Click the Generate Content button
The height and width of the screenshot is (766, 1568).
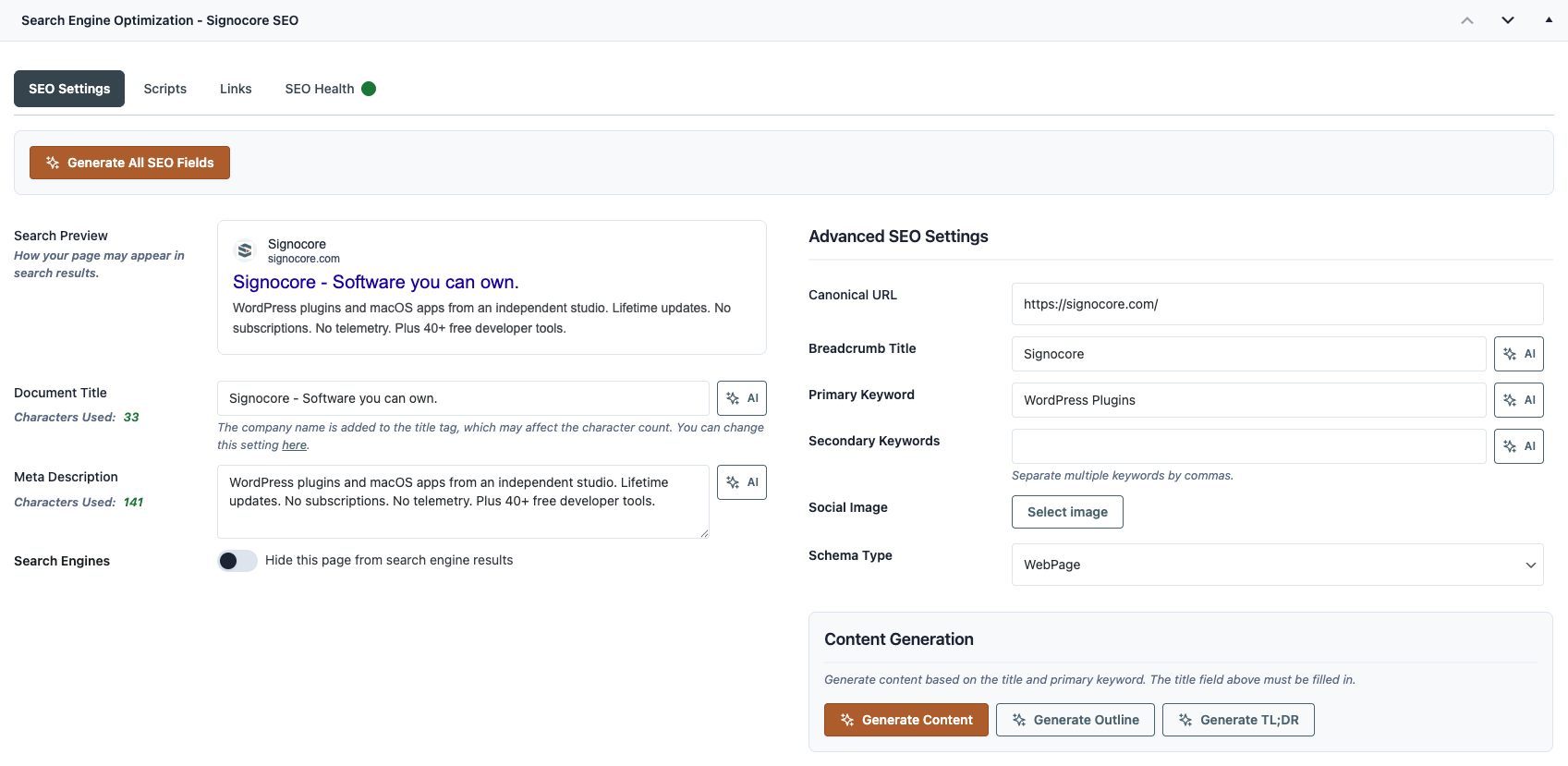(906, 720)
